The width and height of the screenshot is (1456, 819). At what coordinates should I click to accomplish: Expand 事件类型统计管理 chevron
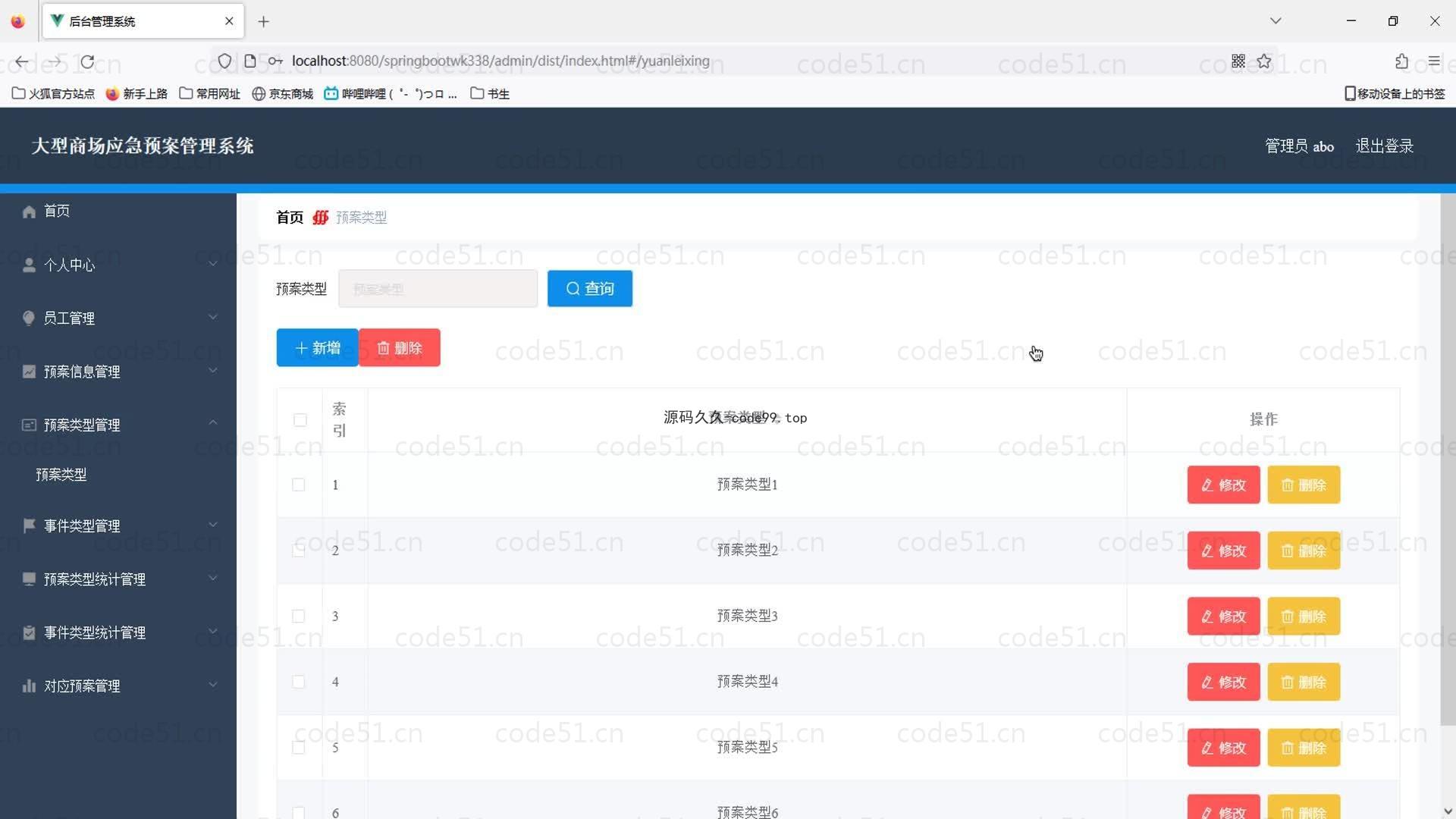pos(213,631)
